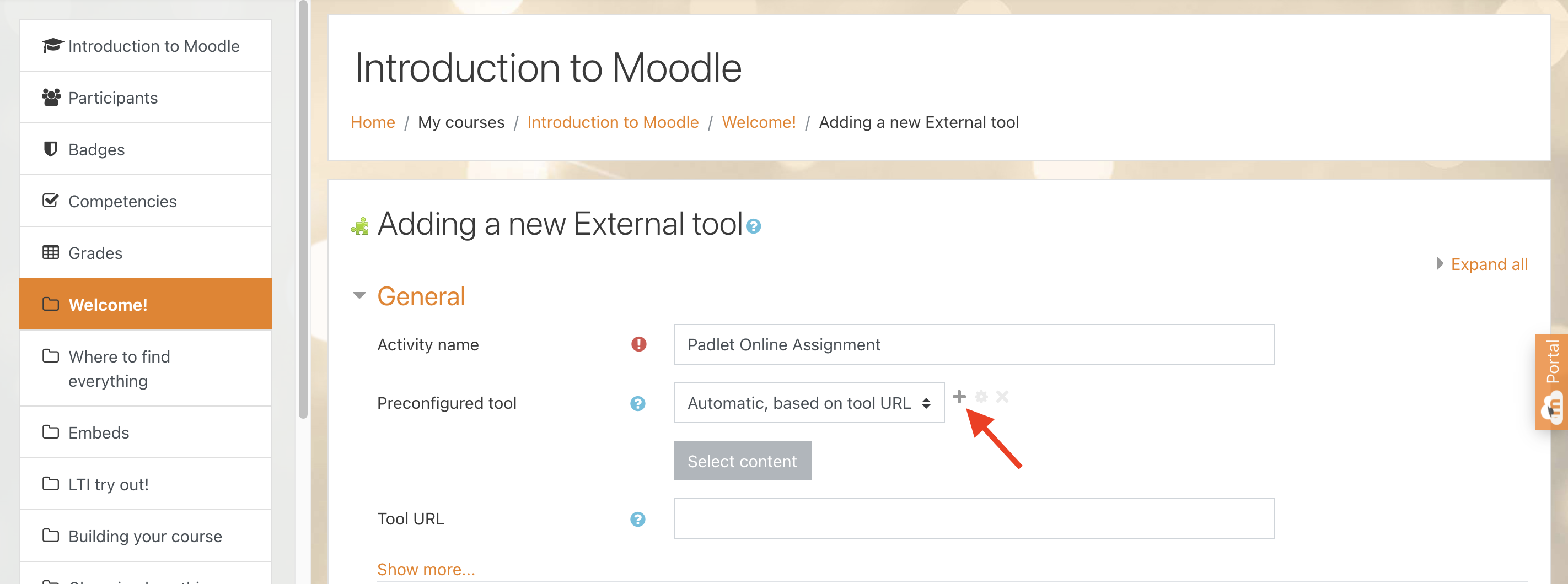Click the help icon for Preconfigured tool

pos(637,403)
